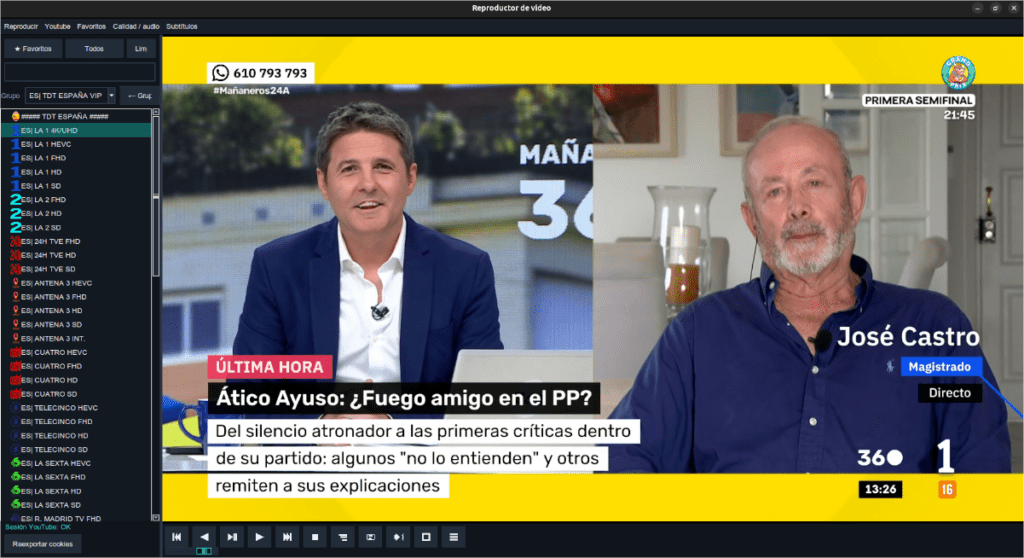
Task: Click the Grupo combo box arrow
Action: (112, 96)
